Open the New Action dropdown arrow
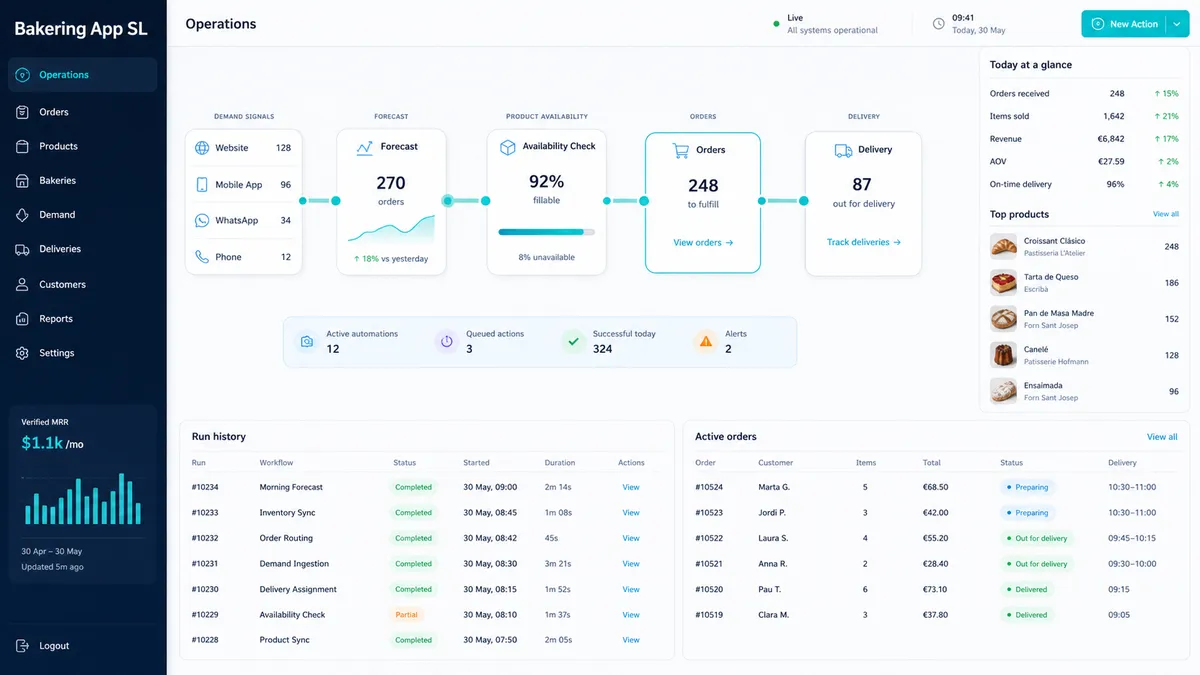The image size is (1200, 675). pyautogui.click(x=1177, y=24)
